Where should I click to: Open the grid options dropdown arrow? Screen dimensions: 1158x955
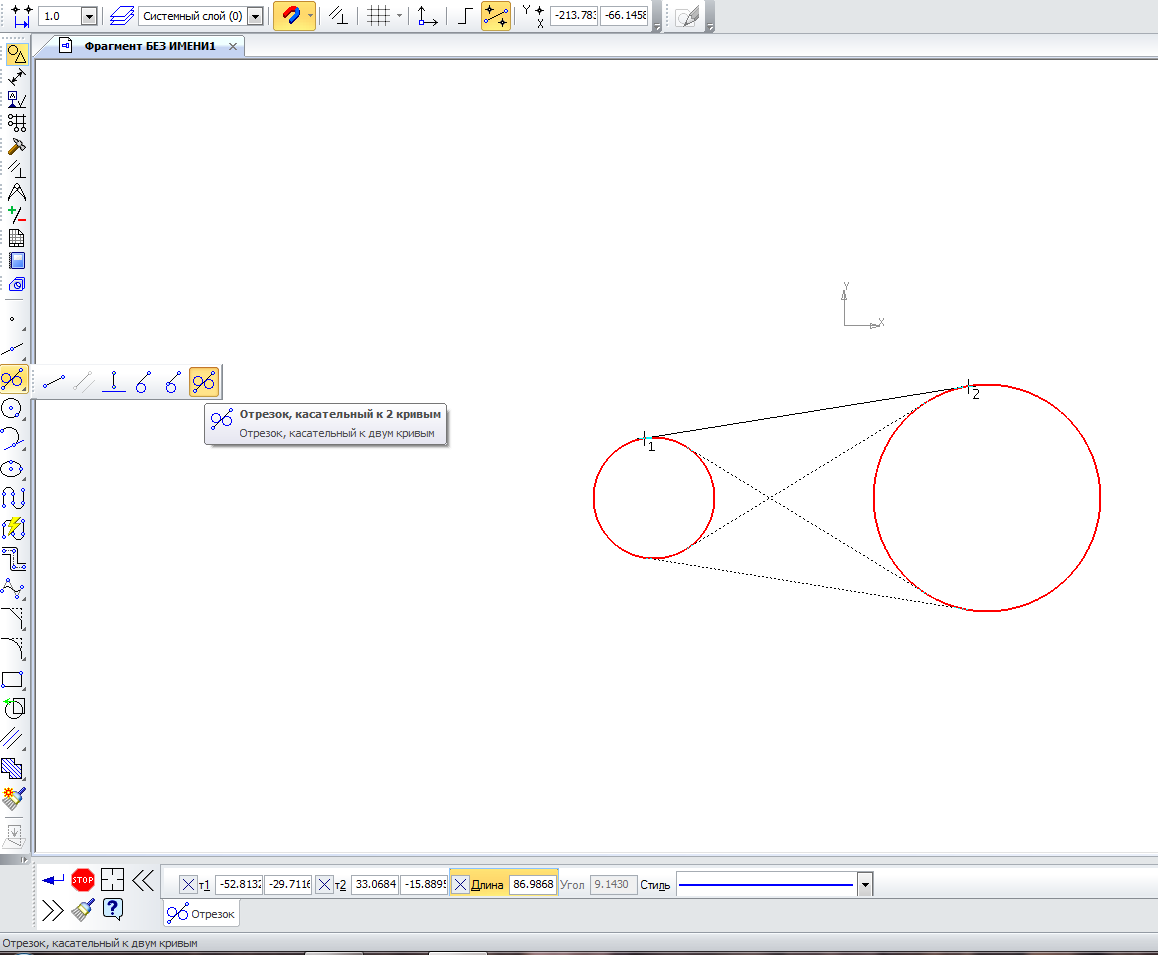(399, 16)
